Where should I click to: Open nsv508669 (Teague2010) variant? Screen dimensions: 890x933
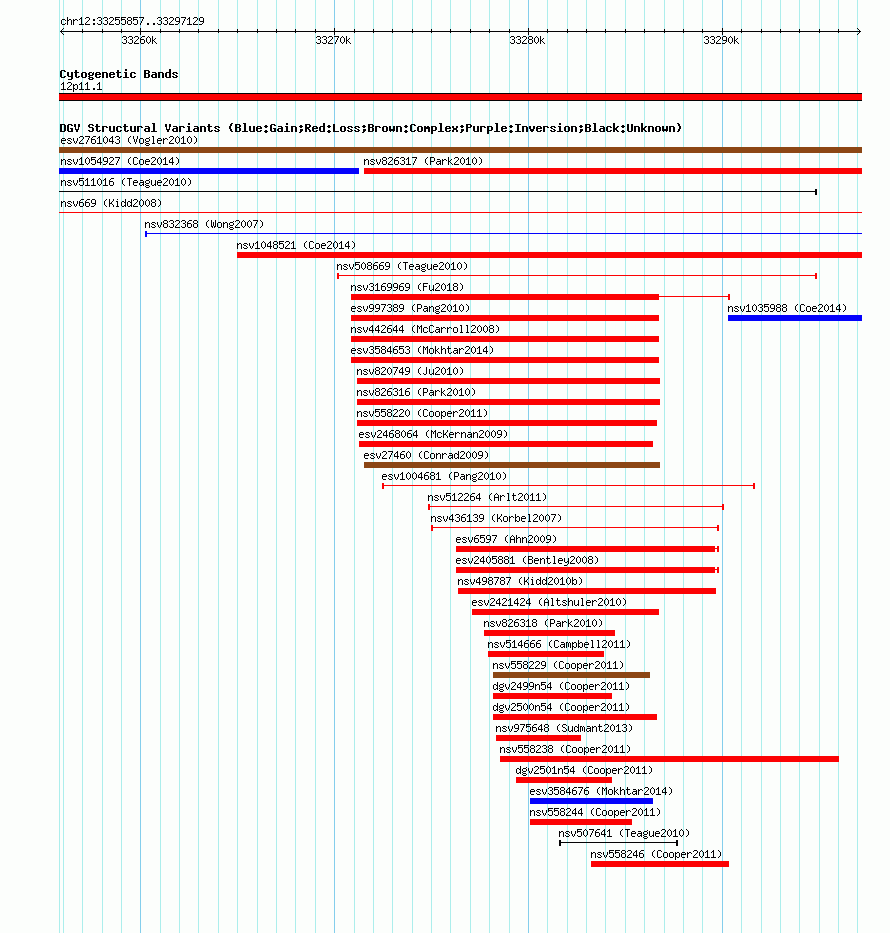[x=402, y=267]
